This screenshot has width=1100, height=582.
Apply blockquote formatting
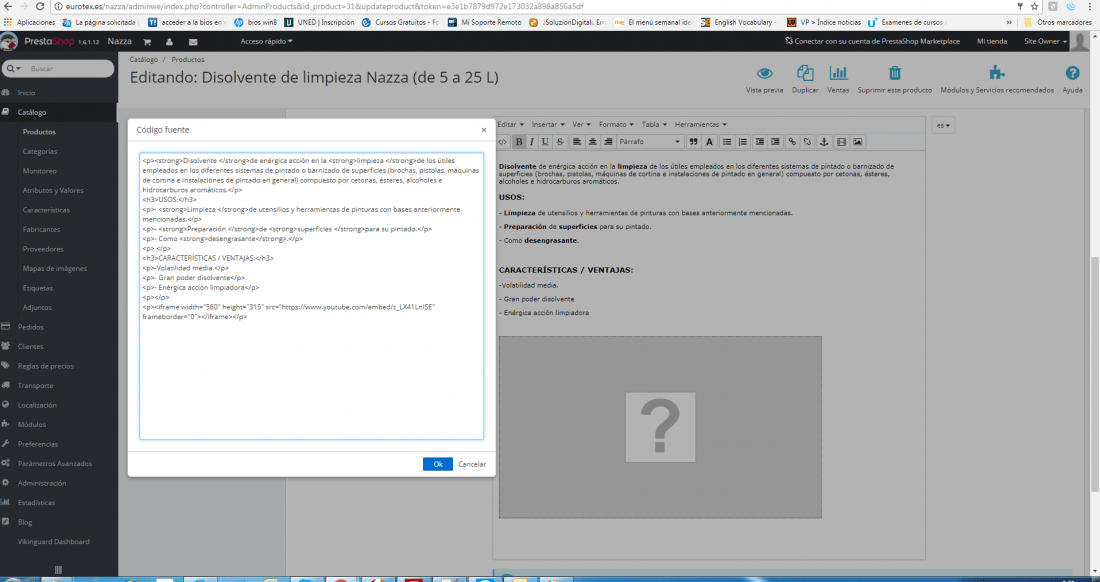tap(694, 142)
